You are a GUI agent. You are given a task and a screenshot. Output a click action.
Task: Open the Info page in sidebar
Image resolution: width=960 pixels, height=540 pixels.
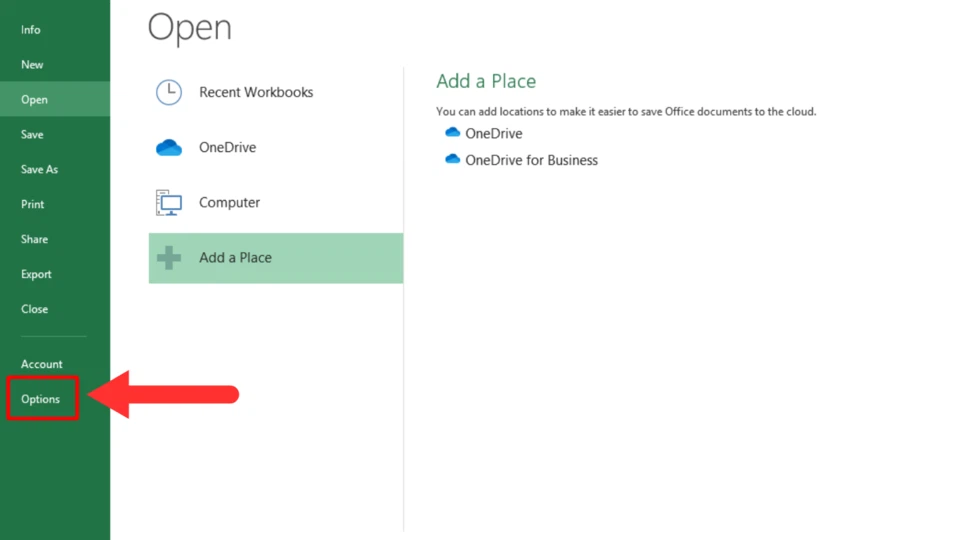(31, 30)
